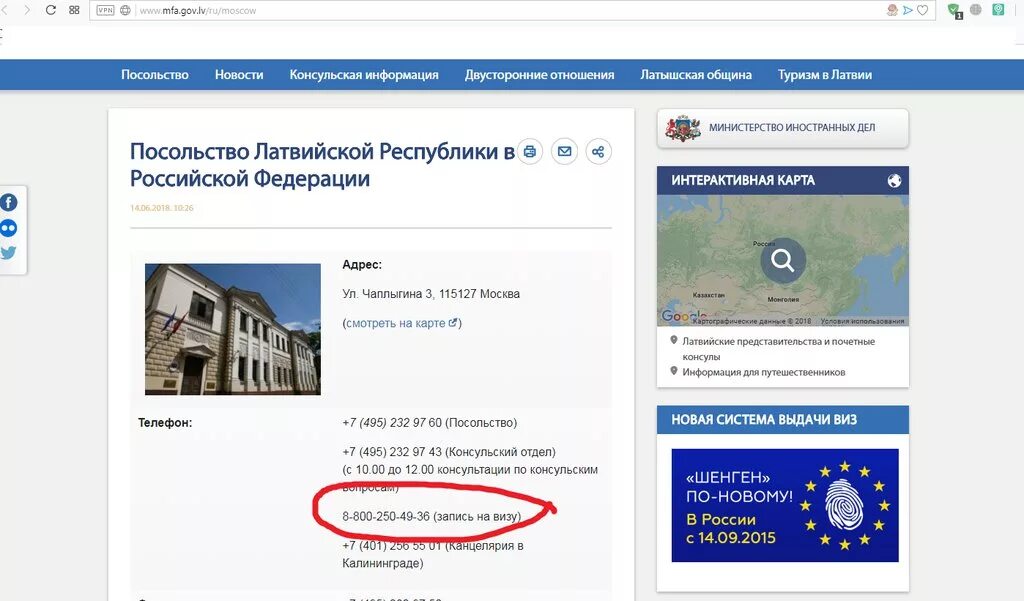
Task: Click the globe icon on the map header
Action: pyautogui.click(x=894, y=180)
